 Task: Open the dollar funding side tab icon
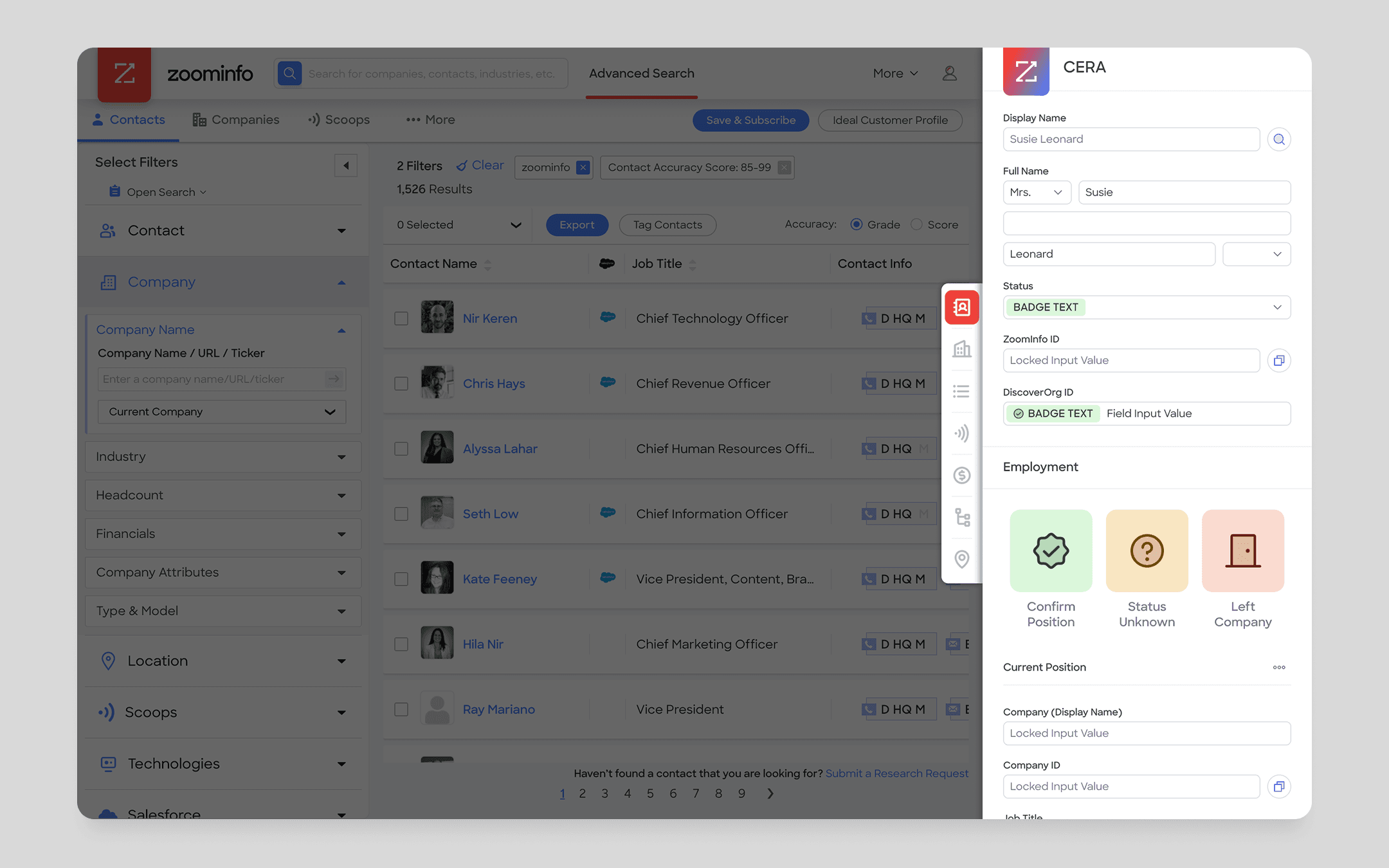(x=962, y=475)
